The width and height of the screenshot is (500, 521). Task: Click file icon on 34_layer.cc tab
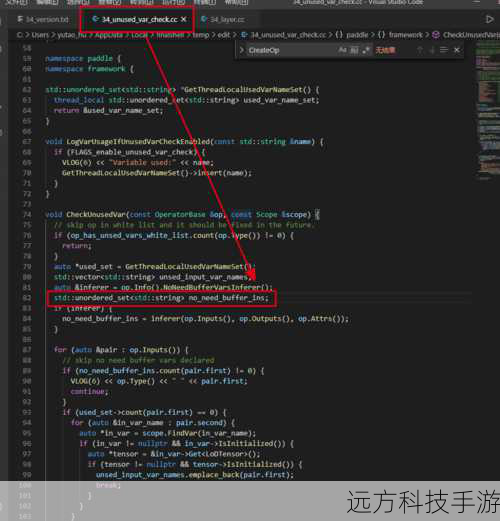pyautogui.click(x=204, y=19)
